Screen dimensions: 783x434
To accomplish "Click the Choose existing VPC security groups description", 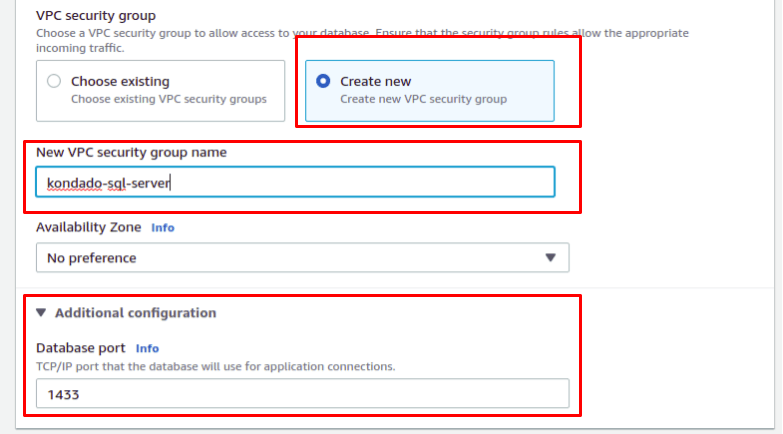I will click(x=168, y=99).
